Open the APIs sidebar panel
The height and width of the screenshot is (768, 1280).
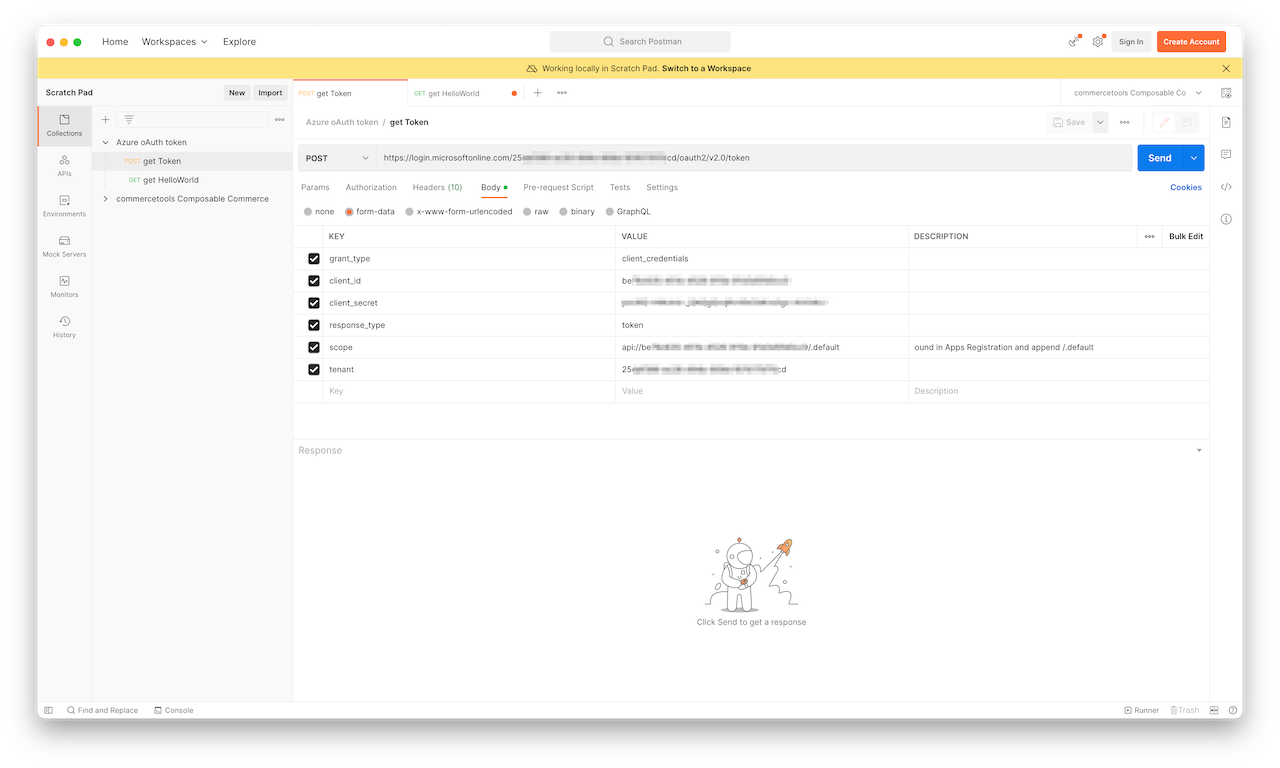[64, 165]
